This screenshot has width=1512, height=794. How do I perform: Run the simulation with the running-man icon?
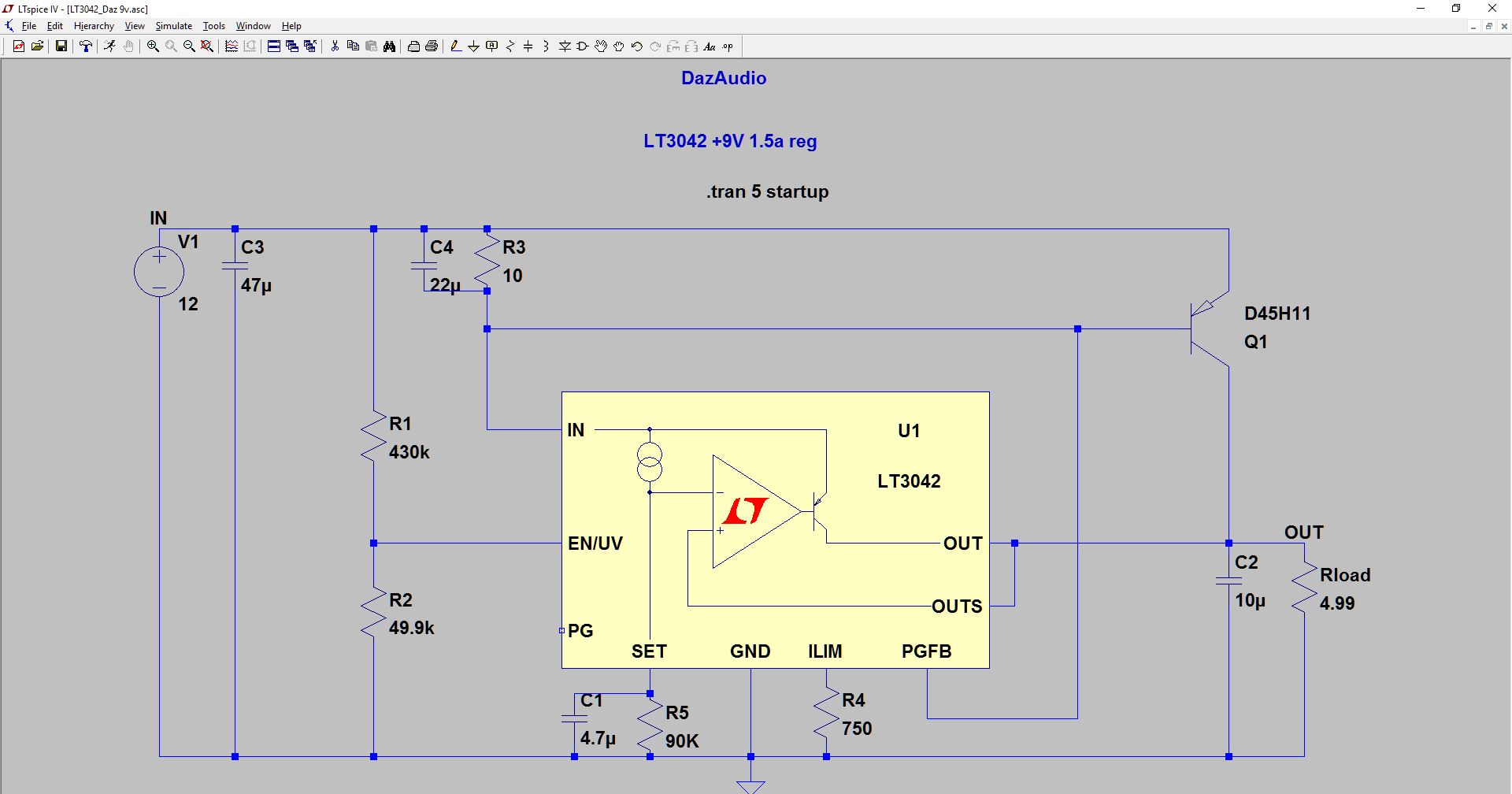[x=109, y=46]
